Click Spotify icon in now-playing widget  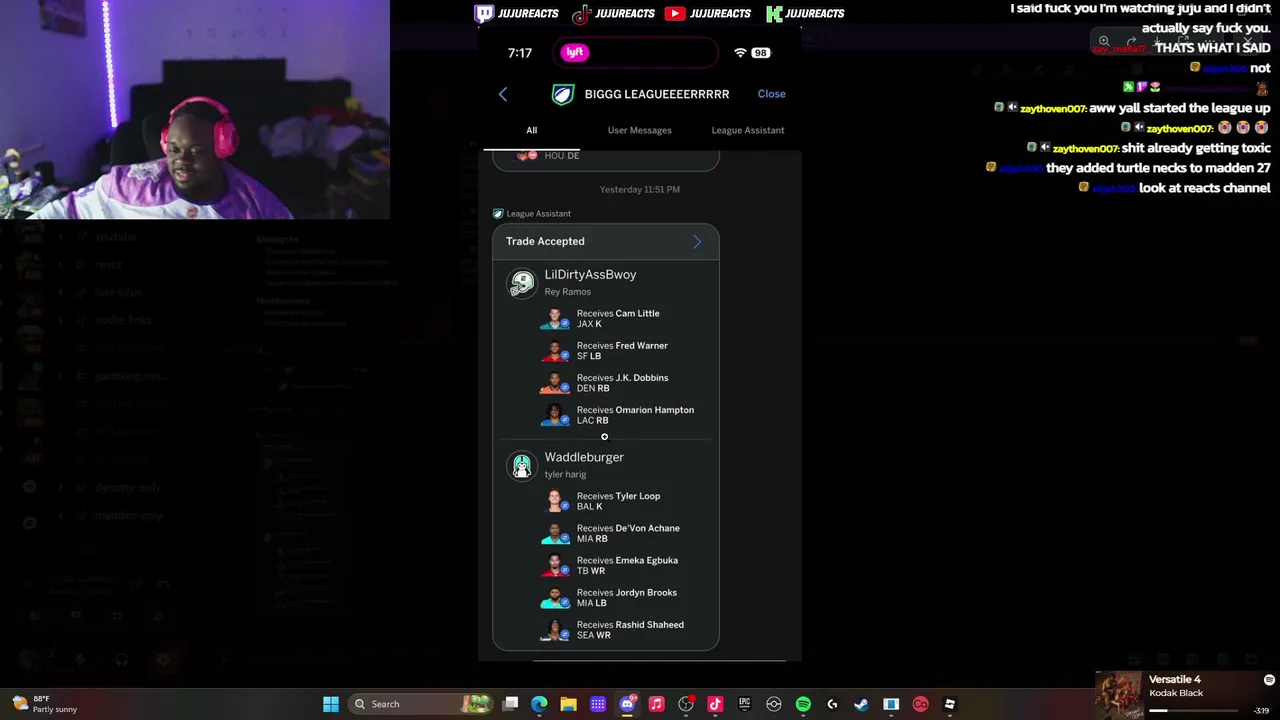[x=1269, y=680]
